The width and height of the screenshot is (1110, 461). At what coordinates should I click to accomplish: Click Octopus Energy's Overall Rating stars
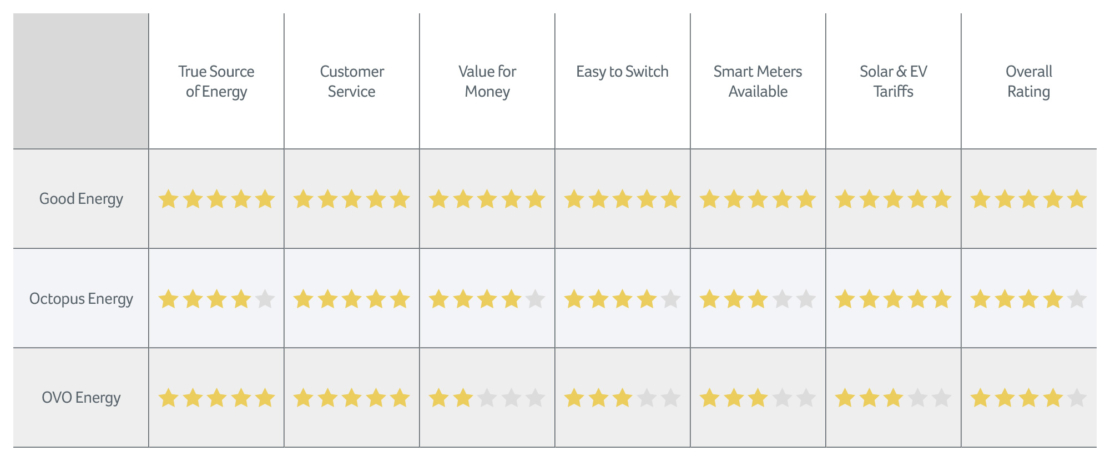(1028, 299)
